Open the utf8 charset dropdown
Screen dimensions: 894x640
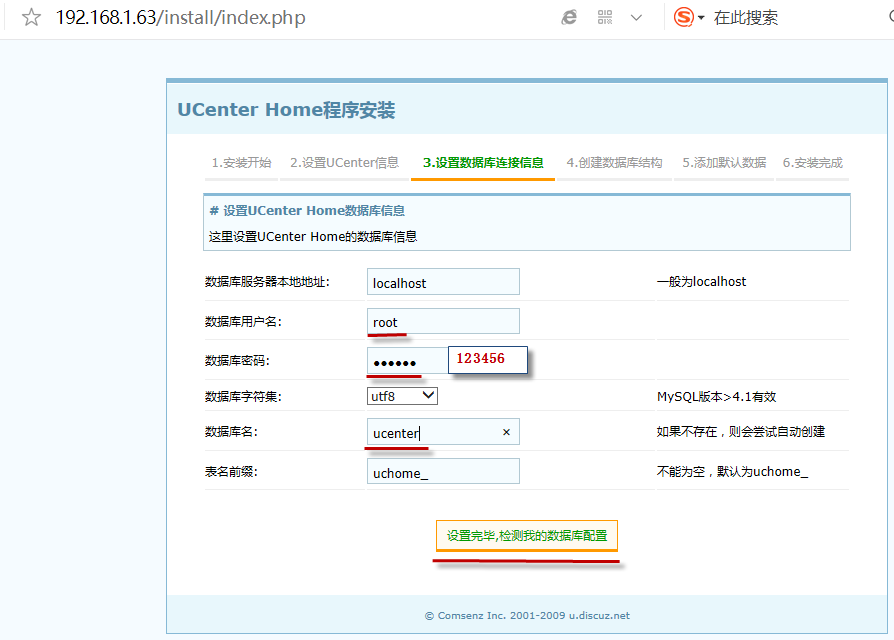click(x=402, y=396)
